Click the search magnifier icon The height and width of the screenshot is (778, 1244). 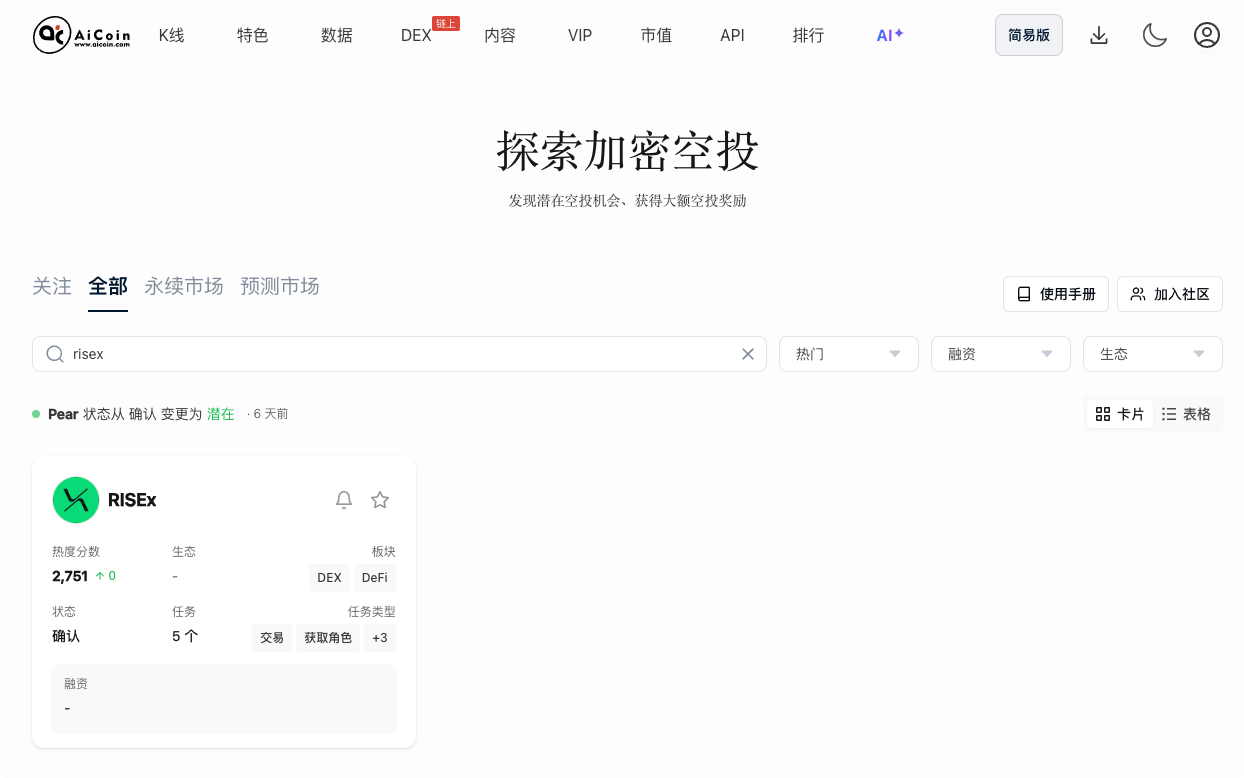[55, 354]
